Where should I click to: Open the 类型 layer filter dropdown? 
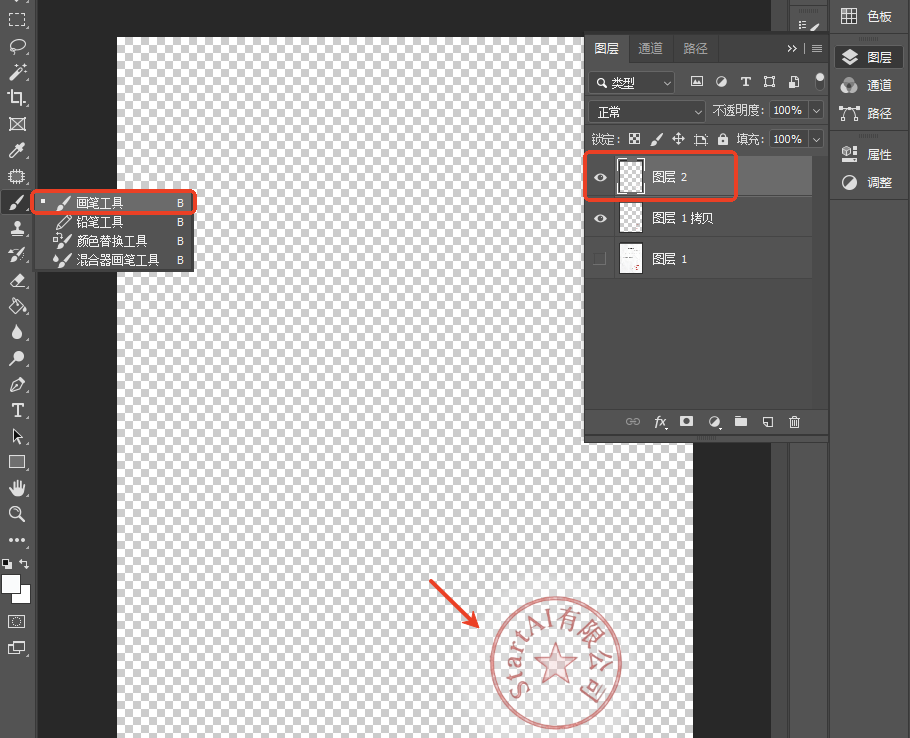(631, 83)
